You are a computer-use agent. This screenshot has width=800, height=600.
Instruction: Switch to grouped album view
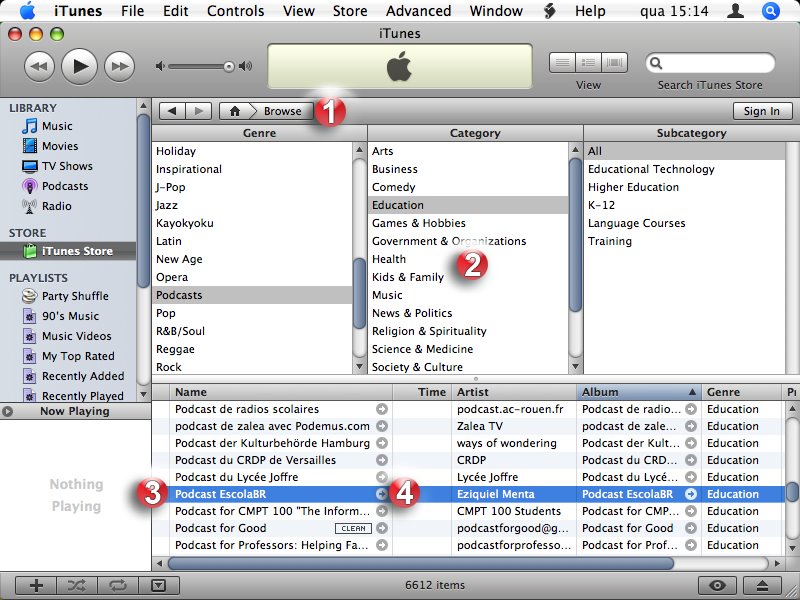588,63
